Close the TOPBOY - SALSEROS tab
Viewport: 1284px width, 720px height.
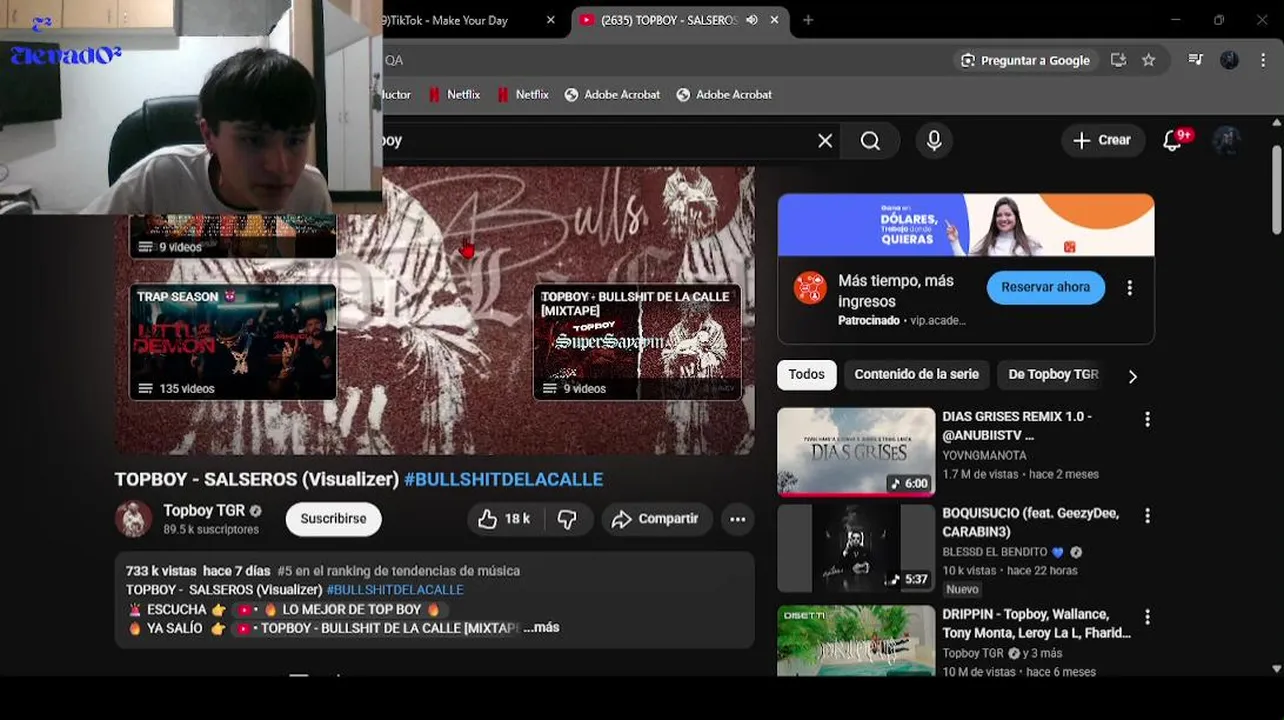click(x=774, y=20)
